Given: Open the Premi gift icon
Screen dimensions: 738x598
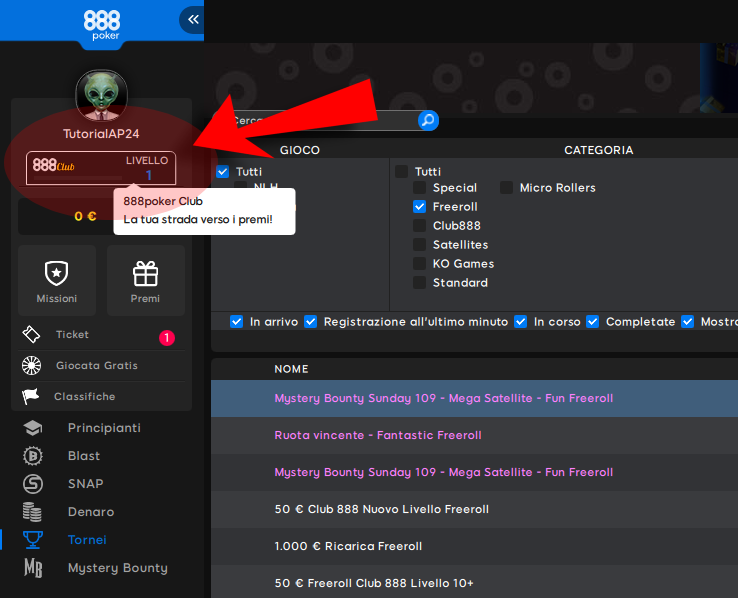Looking at the screenshot, I should (x=145, y=273).
